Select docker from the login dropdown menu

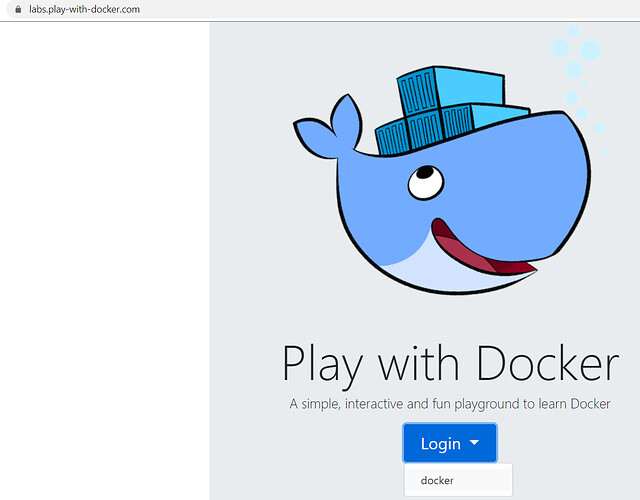[437, 480]
